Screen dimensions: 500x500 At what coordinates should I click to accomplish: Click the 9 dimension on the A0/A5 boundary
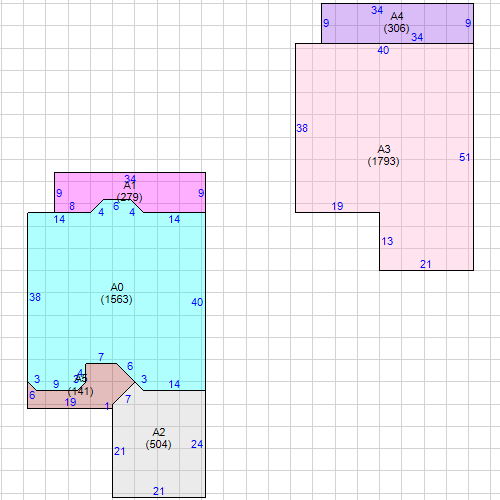pos(56,384)
